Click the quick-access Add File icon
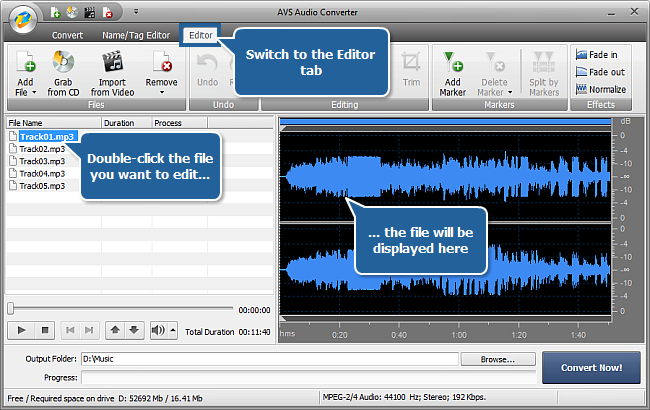This screenshot has width=650, height=410. (56, 13)
